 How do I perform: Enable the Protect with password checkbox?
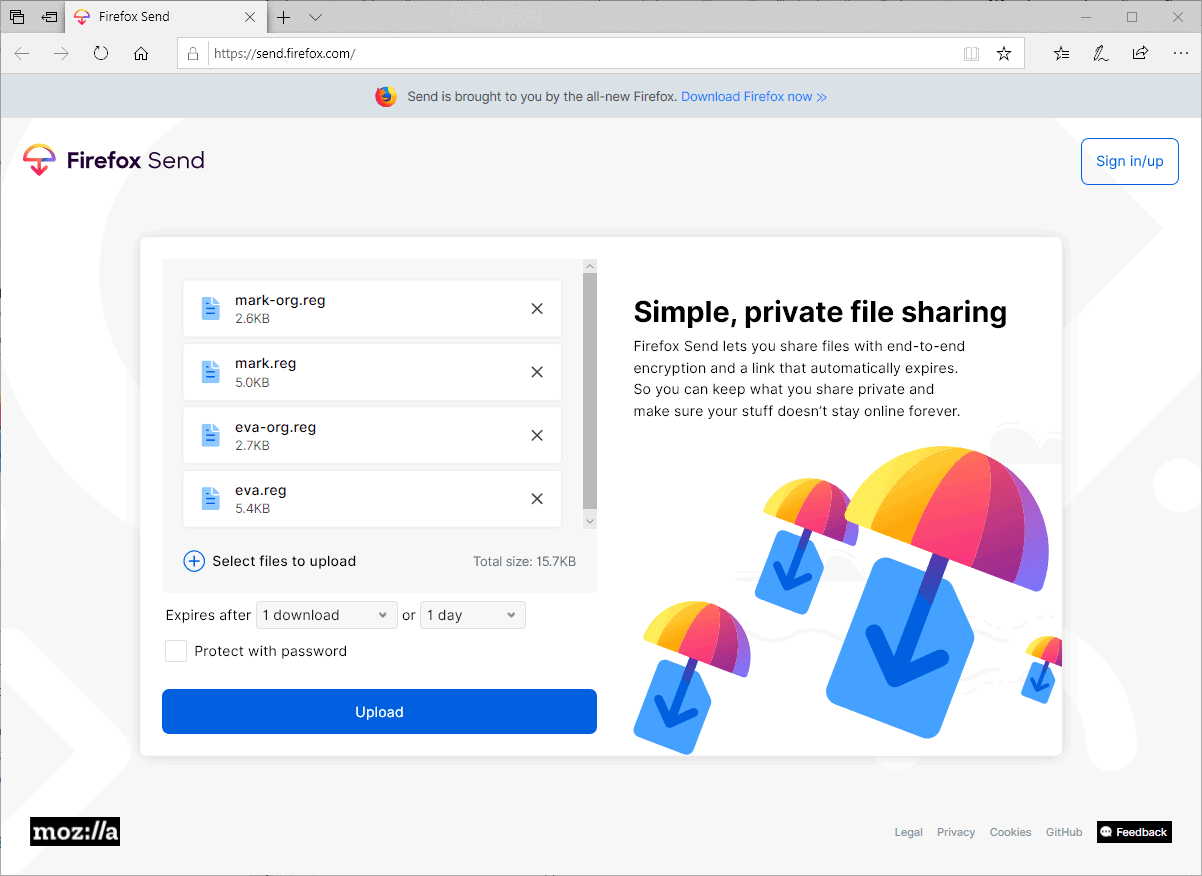[175, 651]
